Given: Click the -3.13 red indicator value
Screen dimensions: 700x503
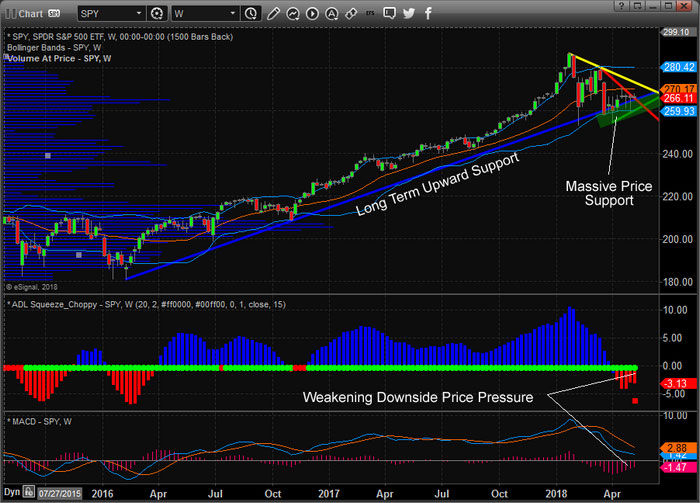Looking at the screenshot, I should coord(678,383).
